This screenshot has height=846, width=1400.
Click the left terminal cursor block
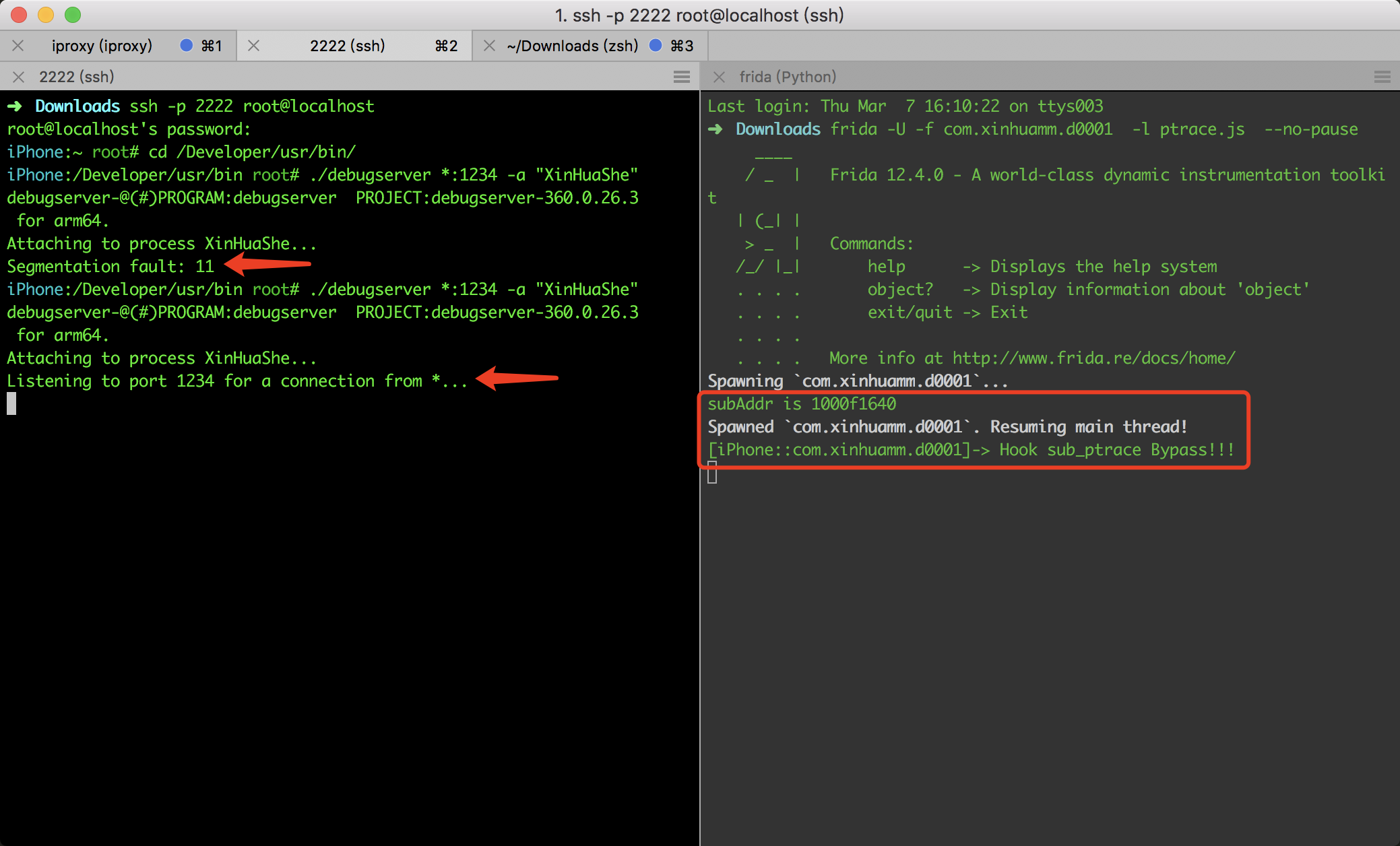11,403
